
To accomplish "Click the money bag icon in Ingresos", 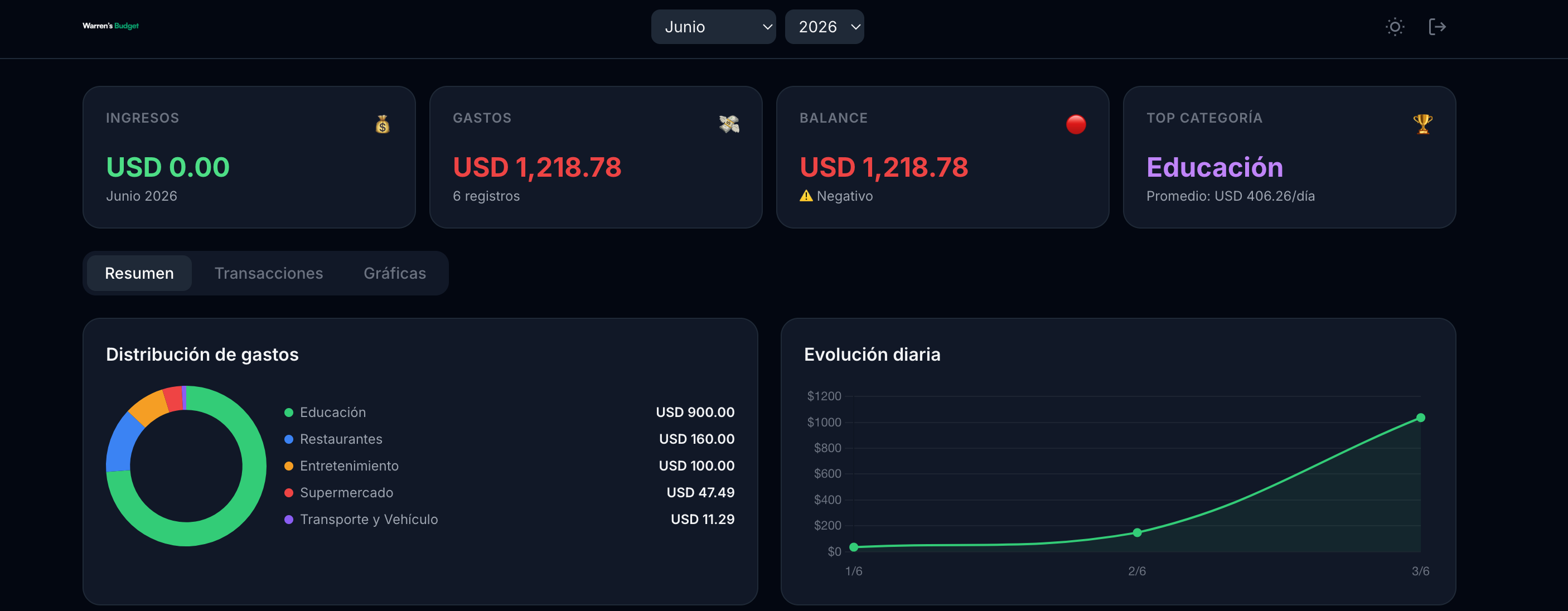I will 383,124.
